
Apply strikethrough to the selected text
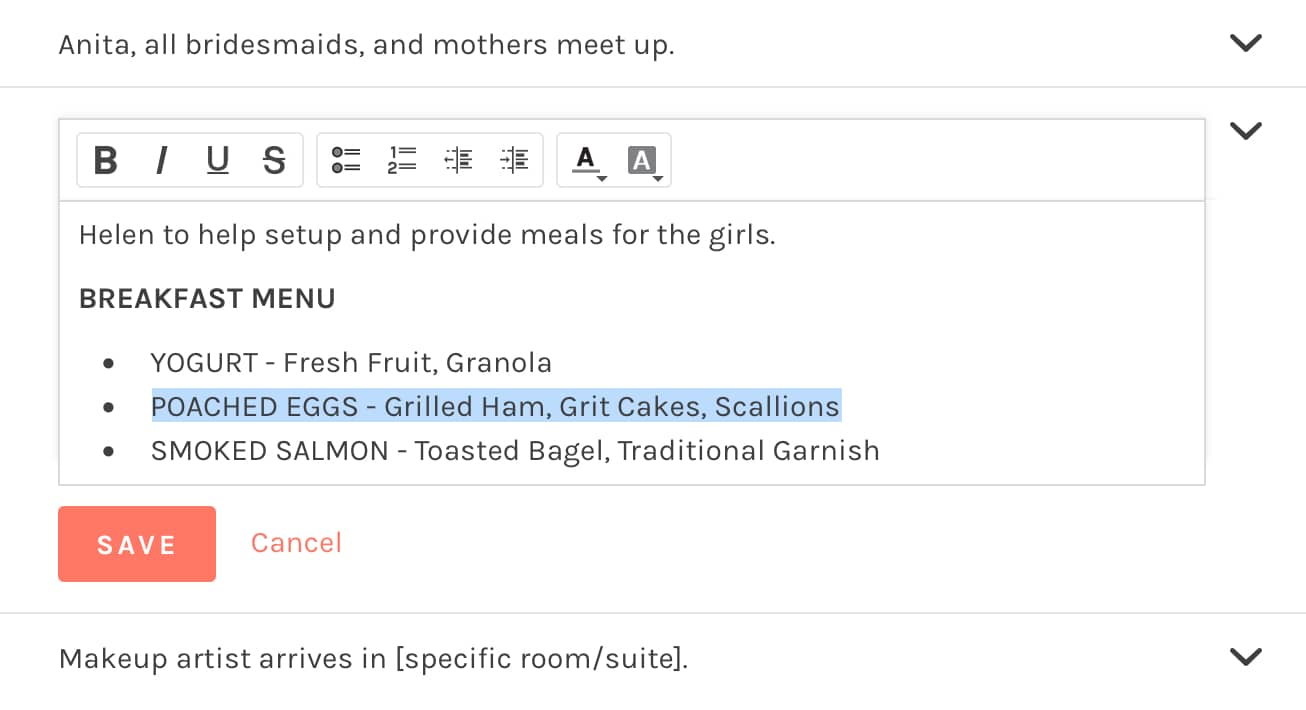pyautogui.click(x=274, y=160)
